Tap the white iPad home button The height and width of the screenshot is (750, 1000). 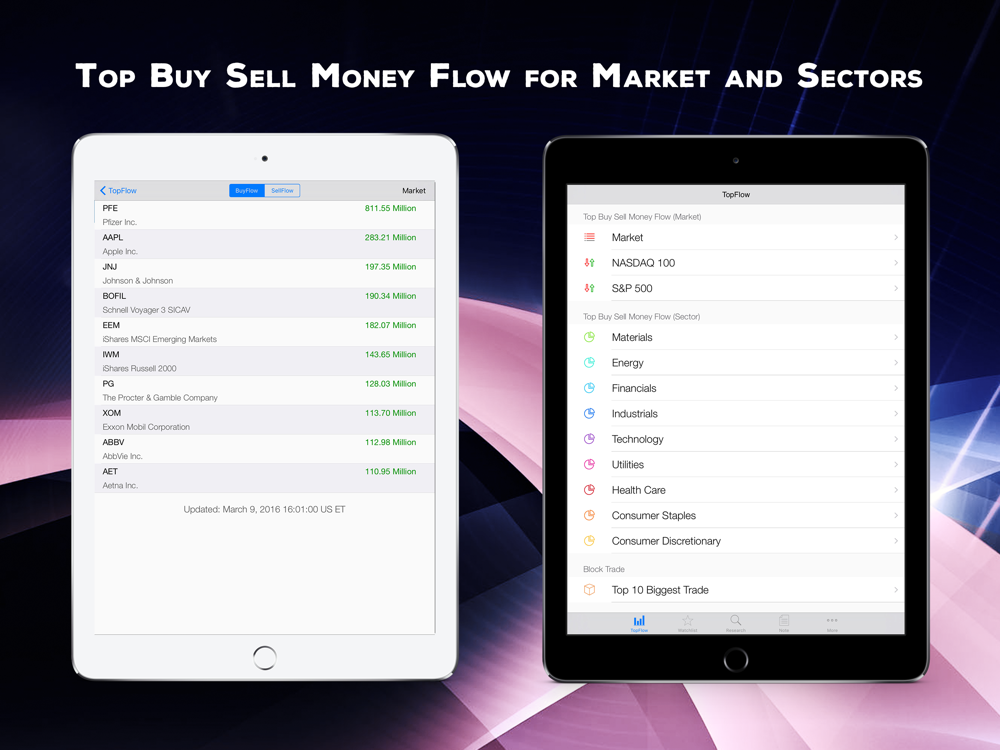(265, 658)
